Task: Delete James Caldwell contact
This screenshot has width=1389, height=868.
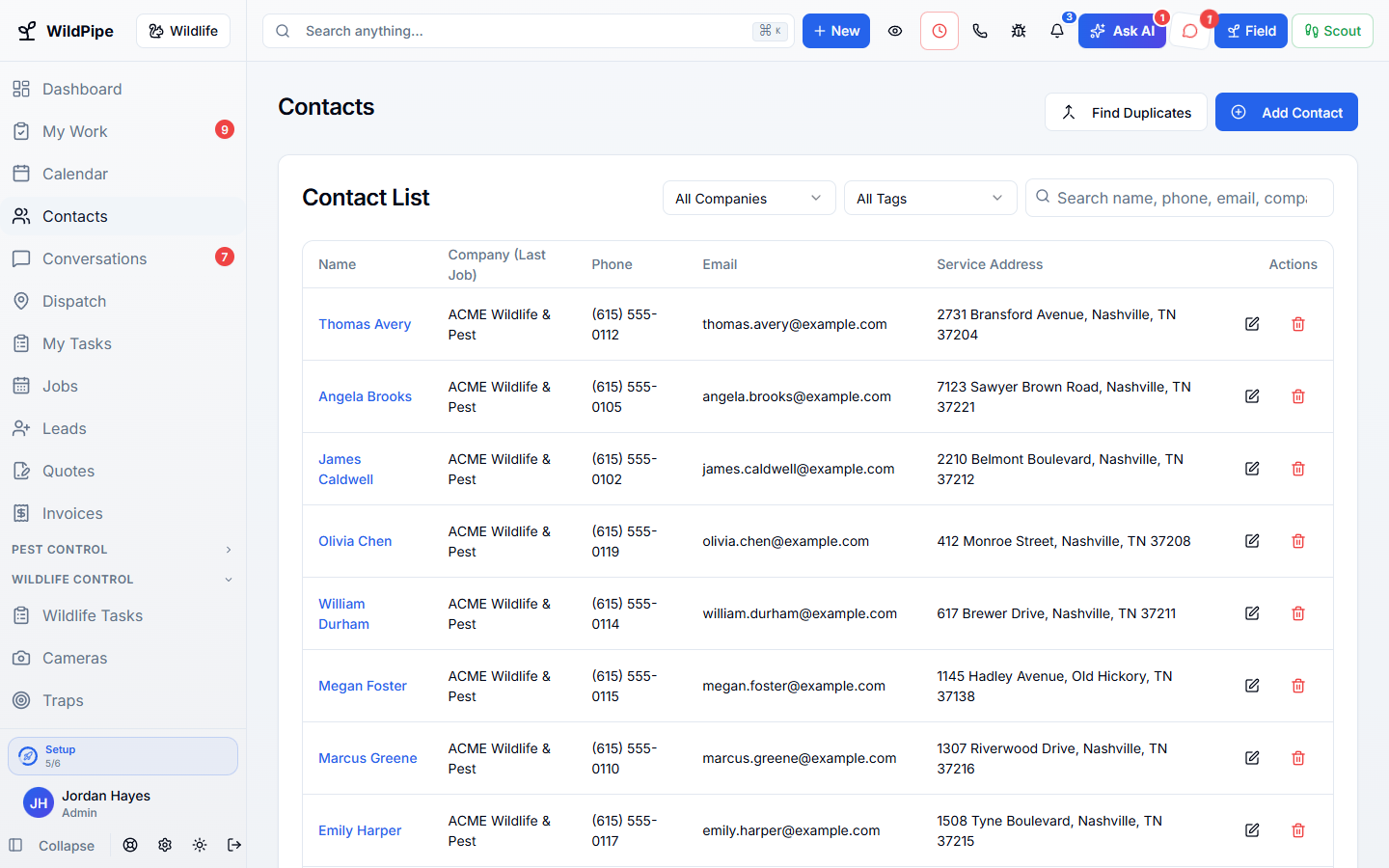Action: pyautogui.click(x=1298, y=469)
